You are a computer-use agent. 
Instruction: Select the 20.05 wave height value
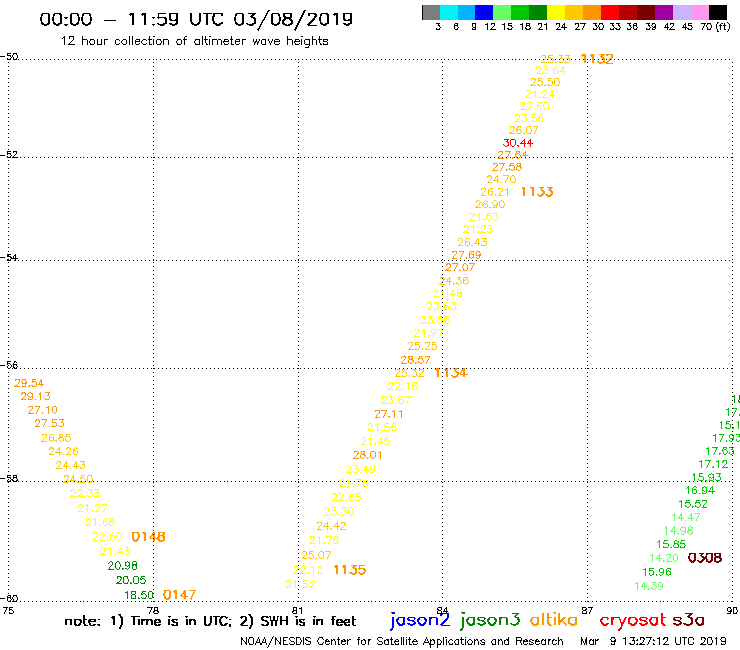pyautogui.click(x=131, y=580)
